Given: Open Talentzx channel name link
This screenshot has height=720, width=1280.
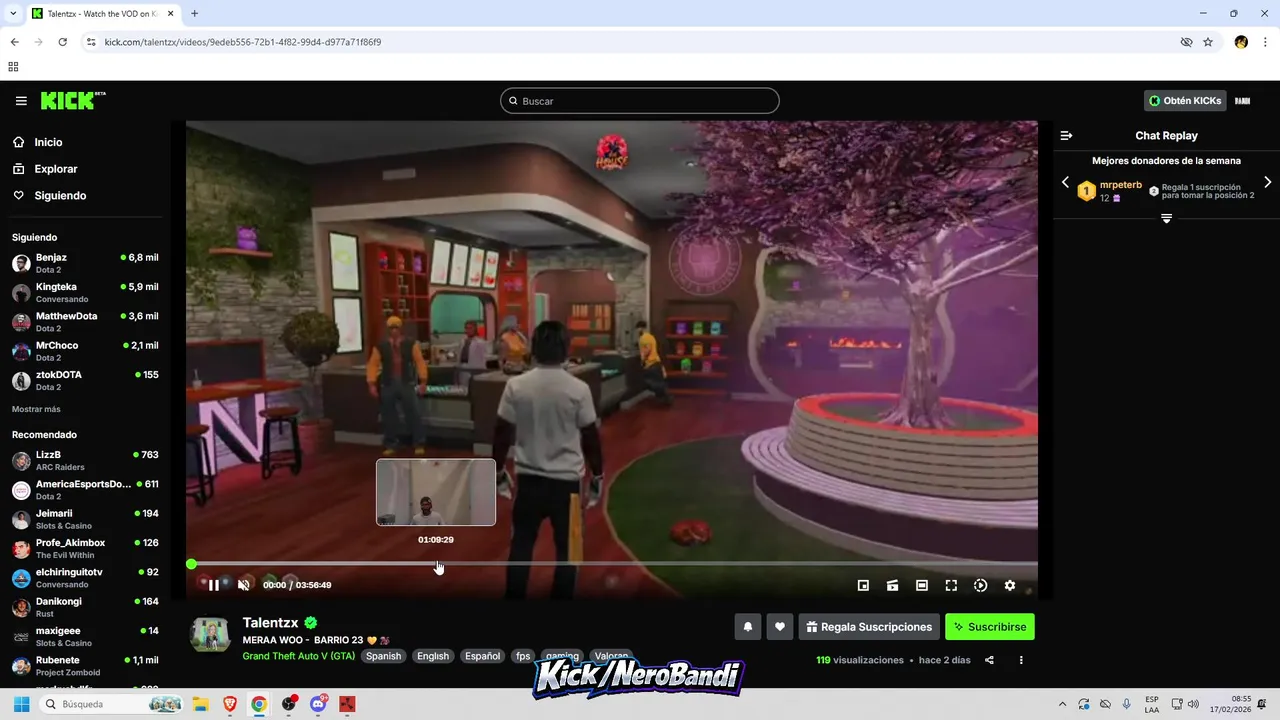Looking at the screenshot, I should click(x=271, y=623).
